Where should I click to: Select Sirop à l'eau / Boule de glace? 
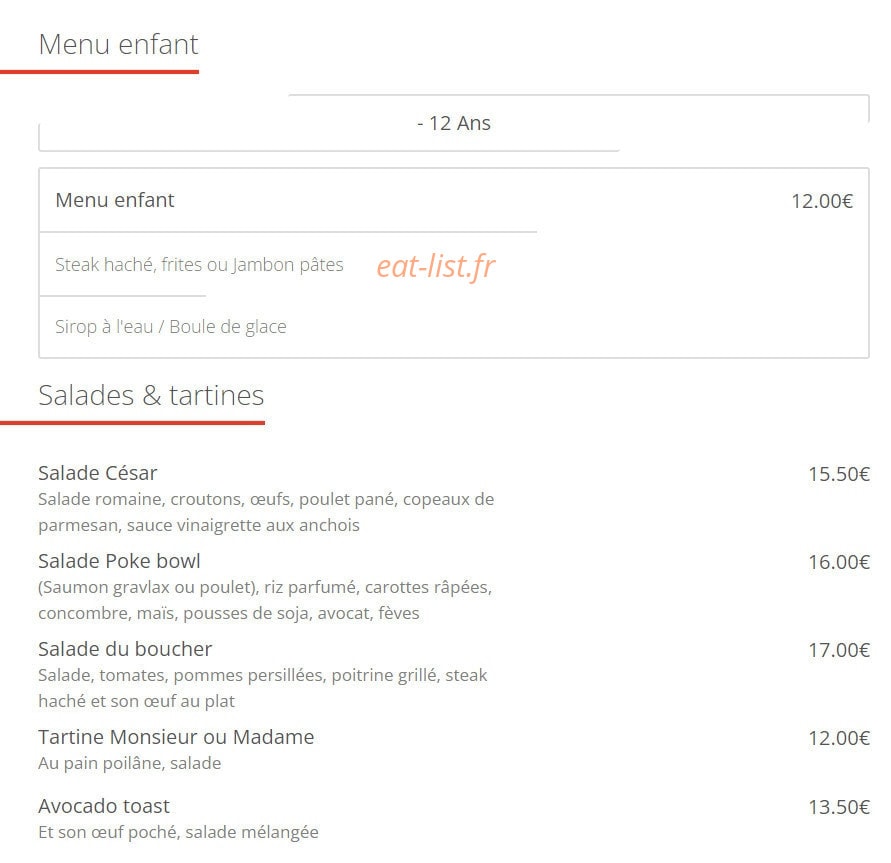170,327
